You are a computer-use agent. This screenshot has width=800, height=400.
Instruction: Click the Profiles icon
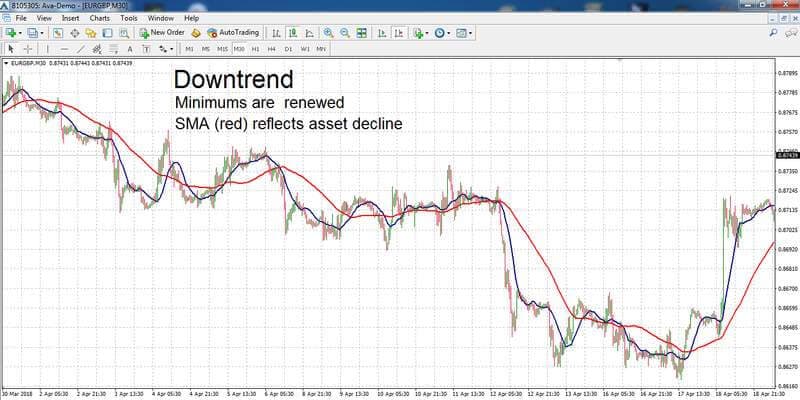click(32, 33)
